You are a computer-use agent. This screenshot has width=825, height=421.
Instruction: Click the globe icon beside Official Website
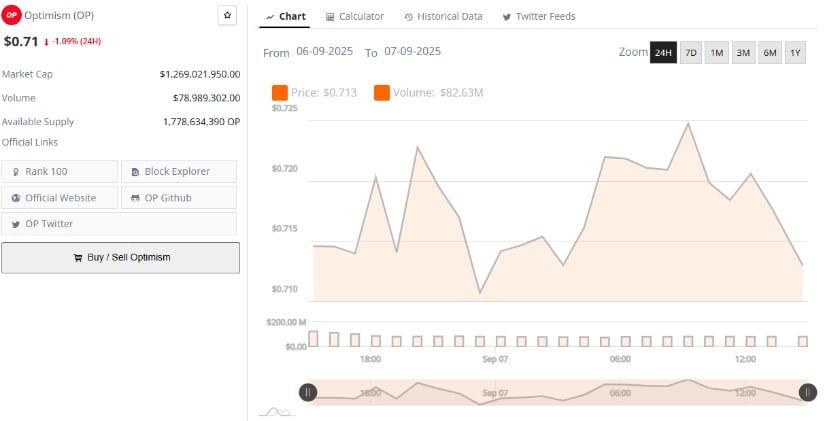[16, 198]
